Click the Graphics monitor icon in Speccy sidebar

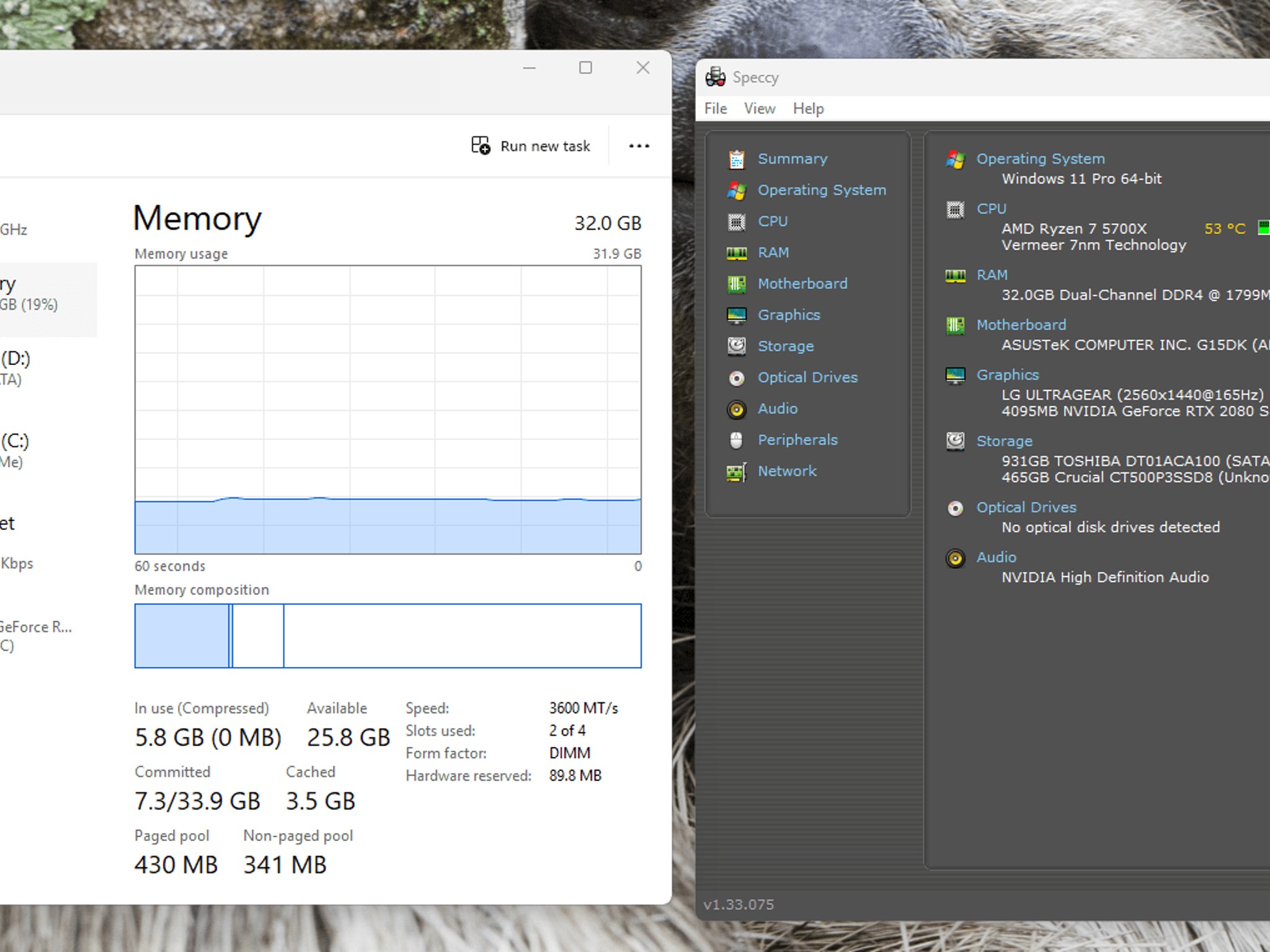[736, 315]
